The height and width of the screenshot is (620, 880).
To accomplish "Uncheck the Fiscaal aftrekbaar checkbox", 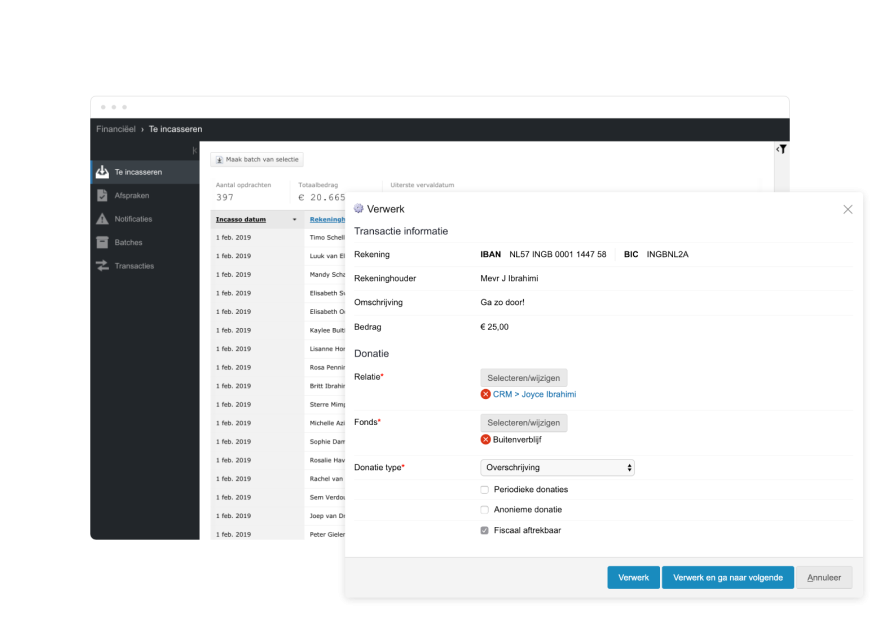I will 485,530.
